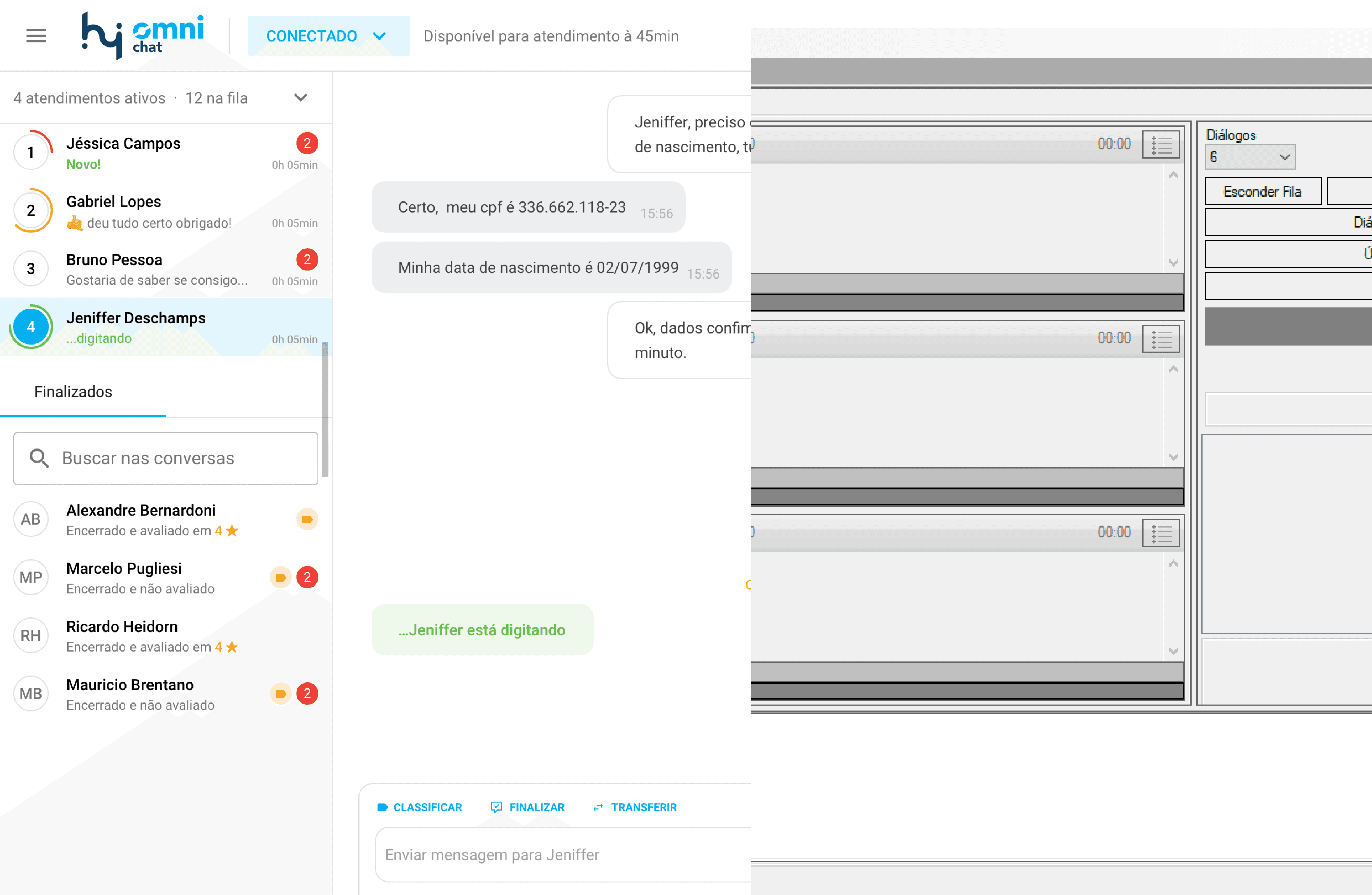Screen dimensions: 1372x895
Task: Click the tag icon on Alexandre Bernardoni's row
Action: click(307, 519)
